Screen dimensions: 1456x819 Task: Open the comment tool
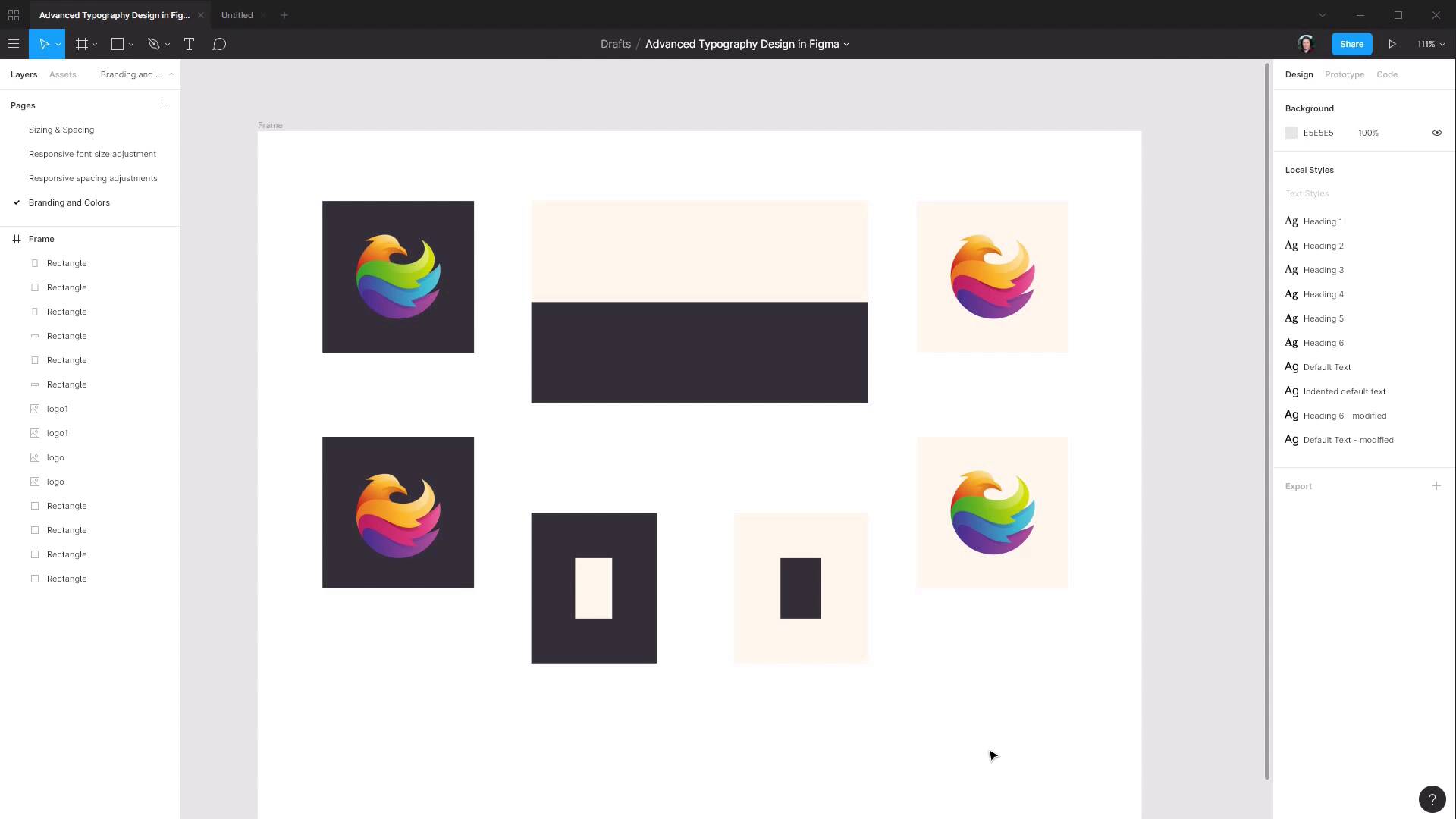point(220,43)
